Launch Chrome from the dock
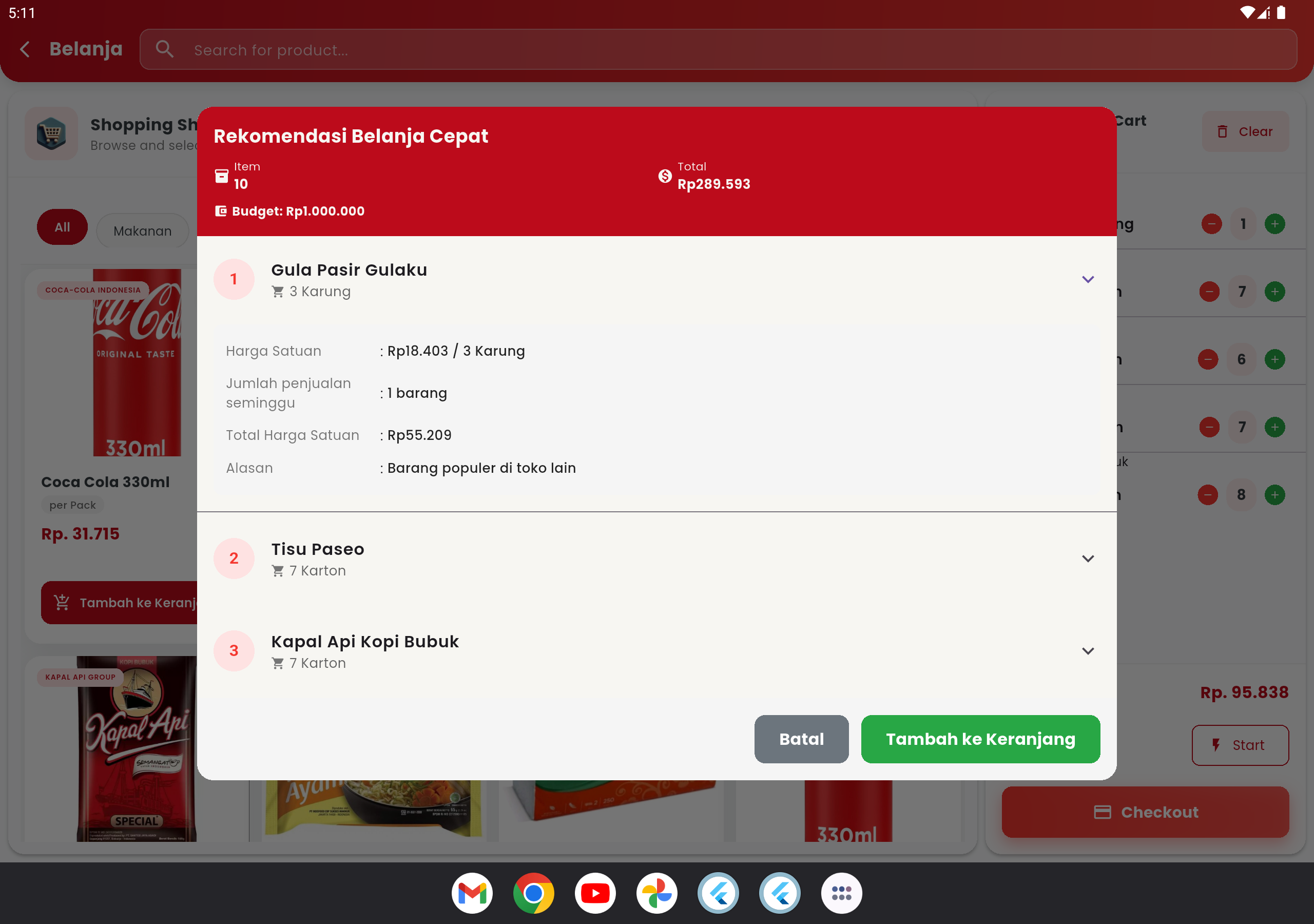 pyautogui.click(x=533, y=893)
